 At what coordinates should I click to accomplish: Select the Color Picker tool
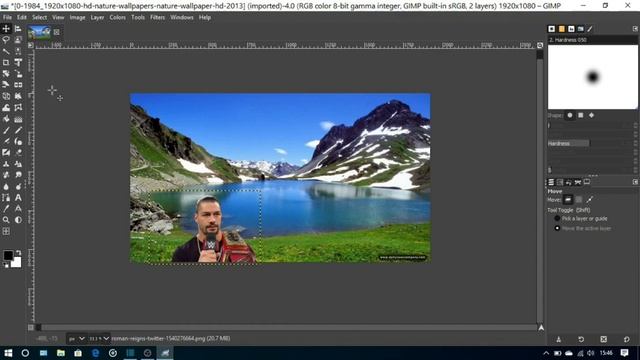[x=6, y=209]
